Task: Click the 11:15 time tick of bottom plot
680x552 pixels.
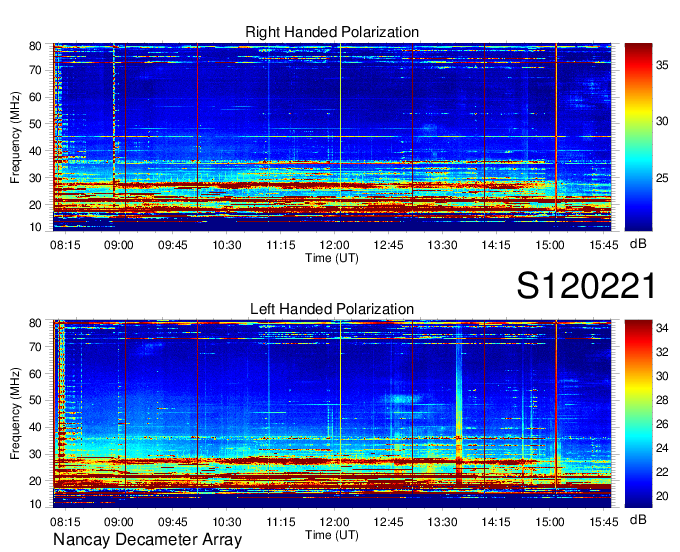Action: coord(281,522)
